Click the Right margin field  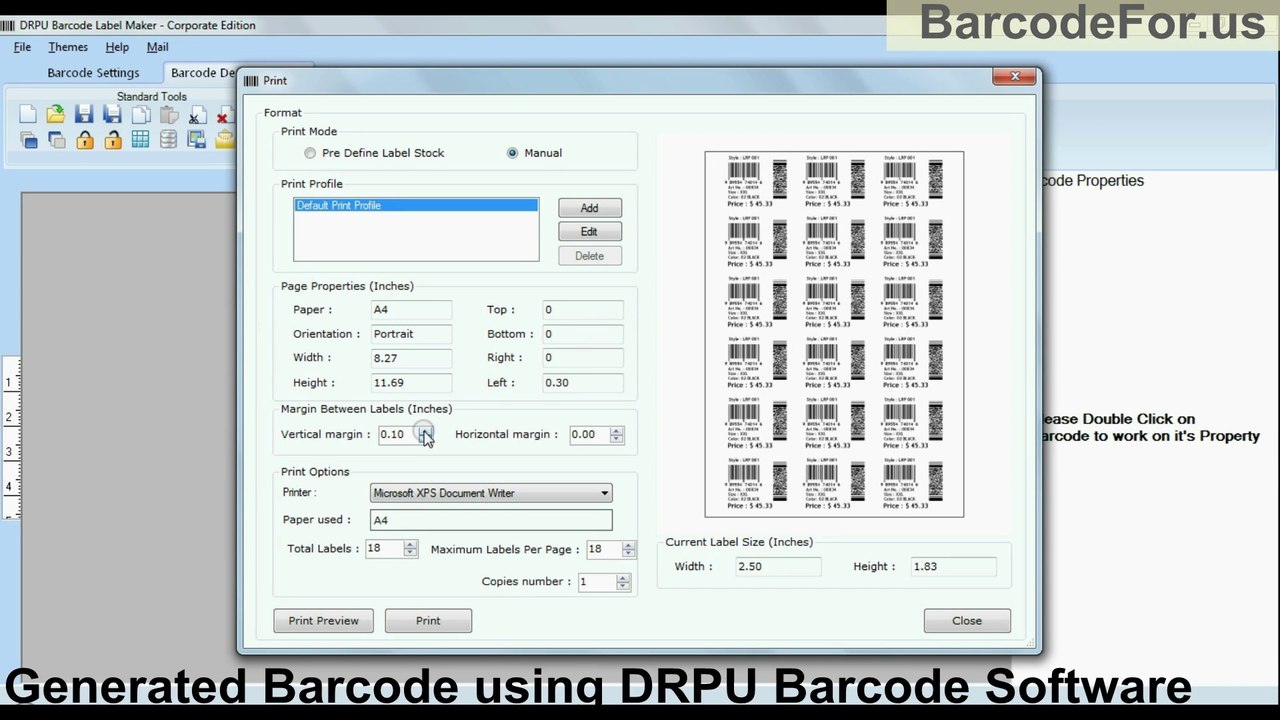point(583,358)
